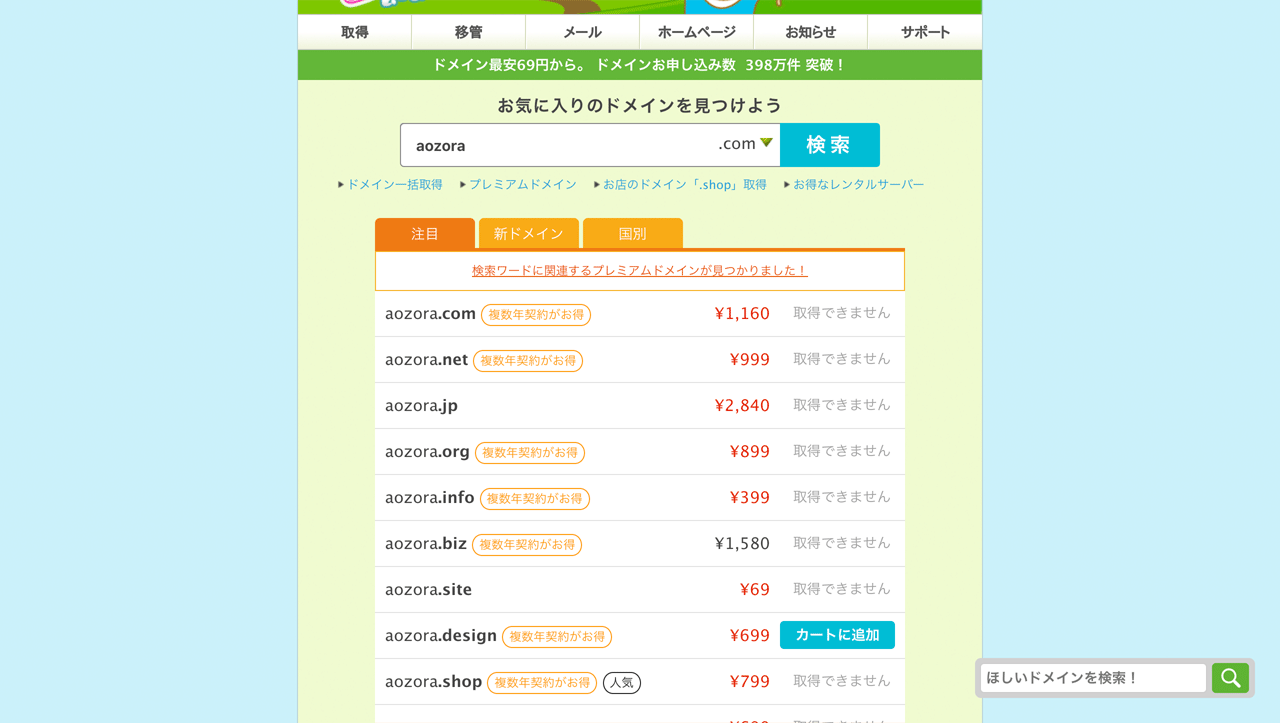Open the お知らせ navigation menu
The image size is (1280, 723).
click(x=811, y=32)
